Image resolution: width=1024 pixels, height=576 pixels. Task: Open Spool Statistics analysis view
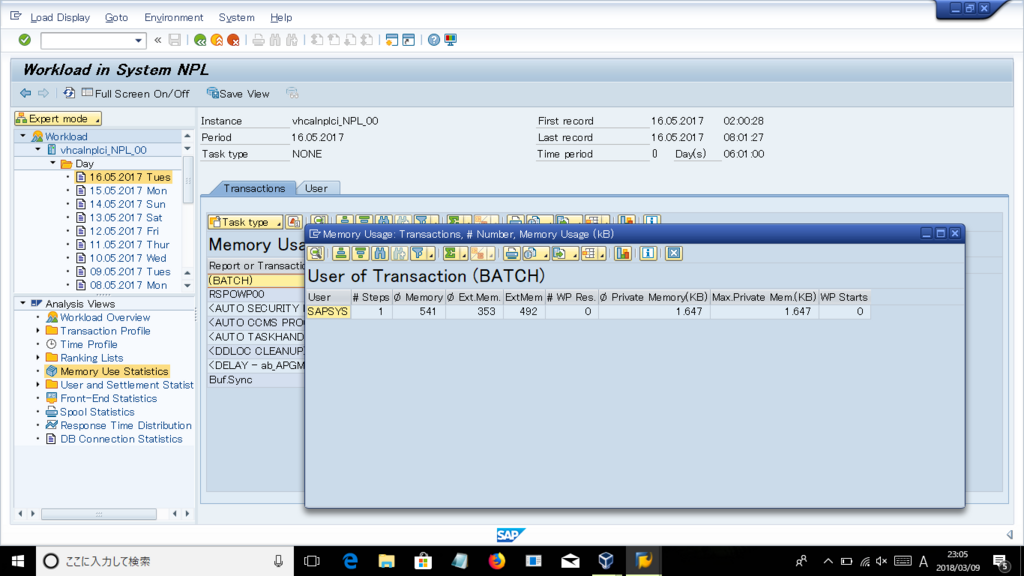[x=97, y=412]
